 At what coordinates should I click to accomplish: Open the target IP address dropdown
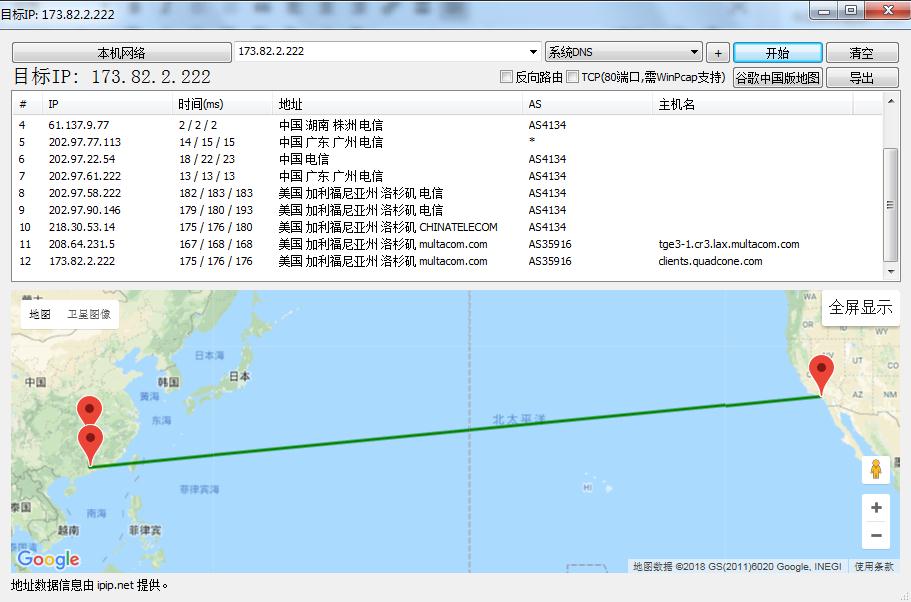click(533, 52)
